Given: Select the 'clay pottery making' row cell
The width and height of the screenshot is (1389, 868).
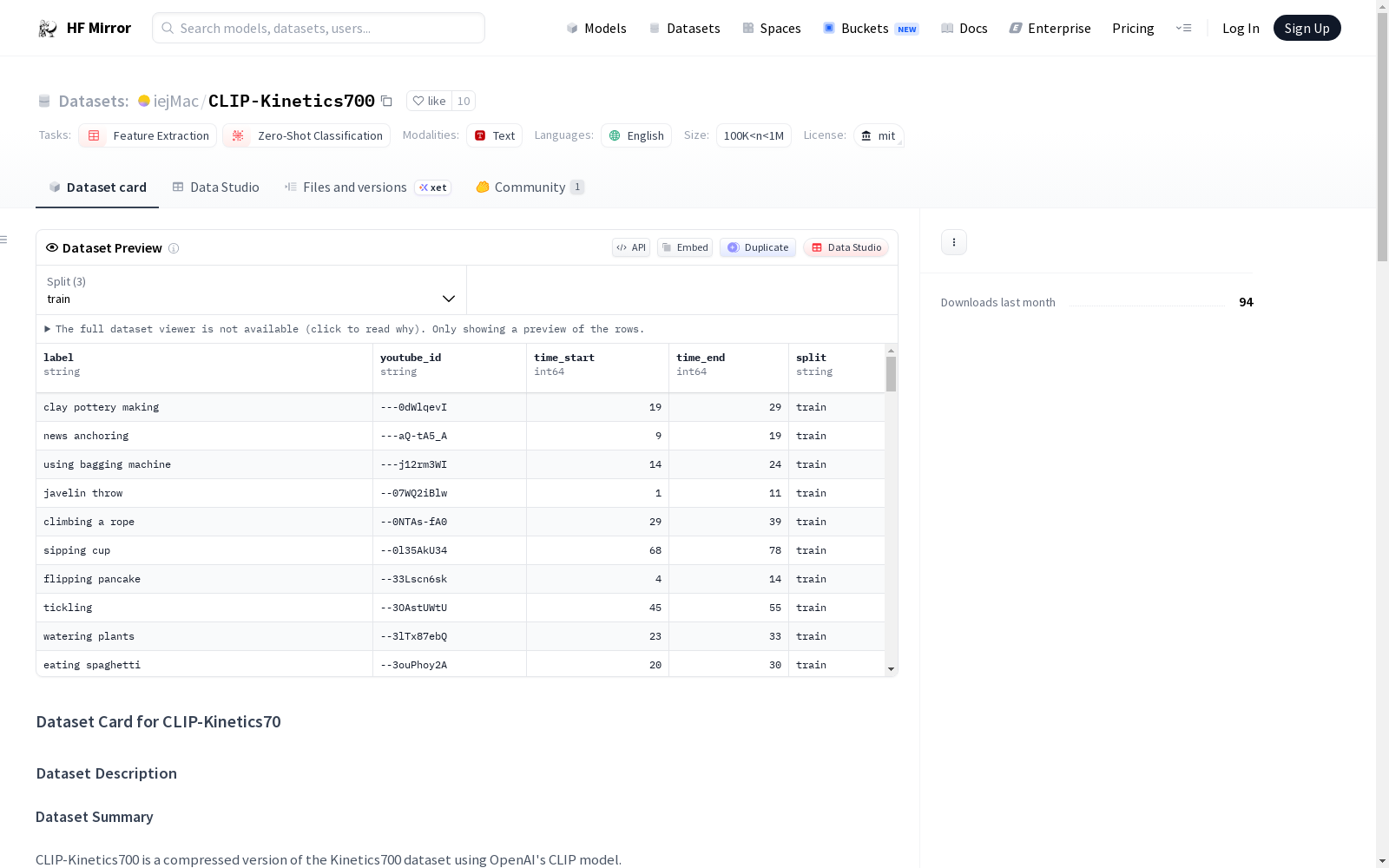Looking at the screenshot, I should tap(204, 407).
